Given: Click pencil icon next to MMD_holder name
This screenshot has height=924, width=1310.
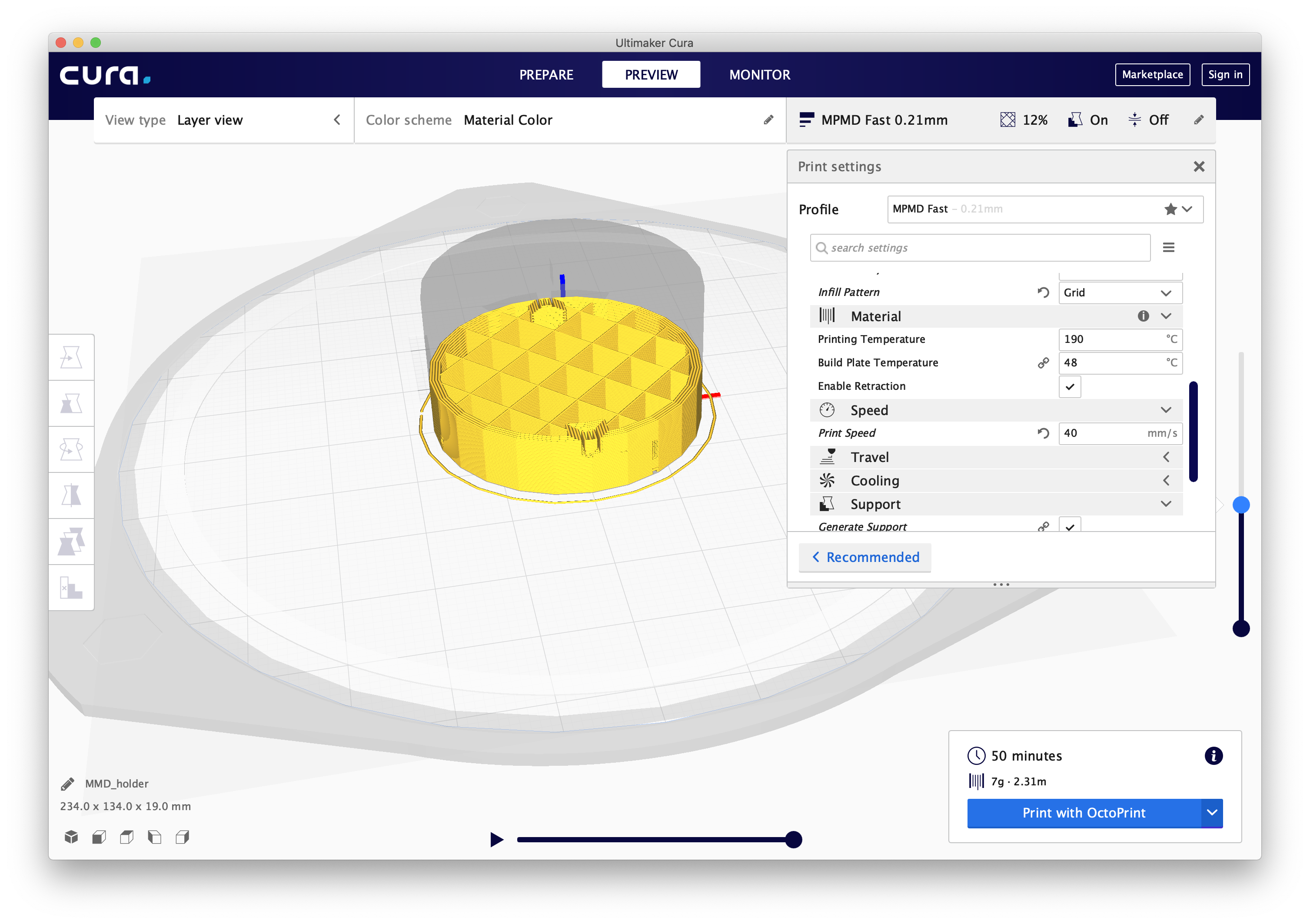Looking at the screenshot, I should (67, 784).
